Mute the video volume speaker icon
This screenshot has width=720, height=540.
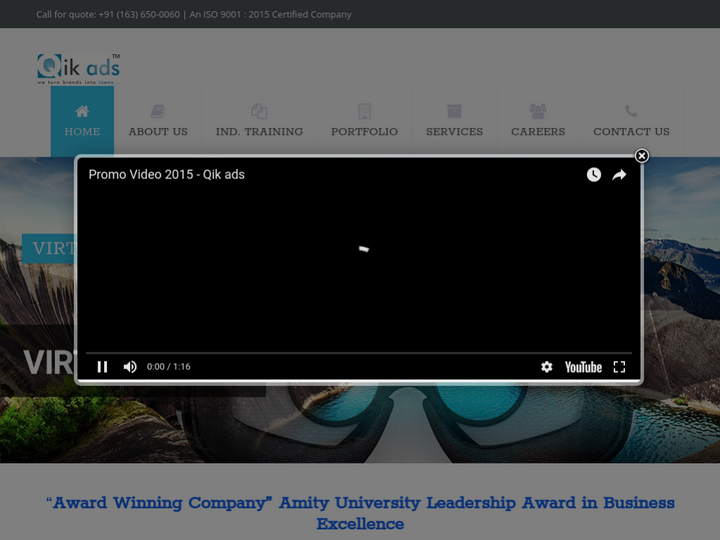(130, 367)
